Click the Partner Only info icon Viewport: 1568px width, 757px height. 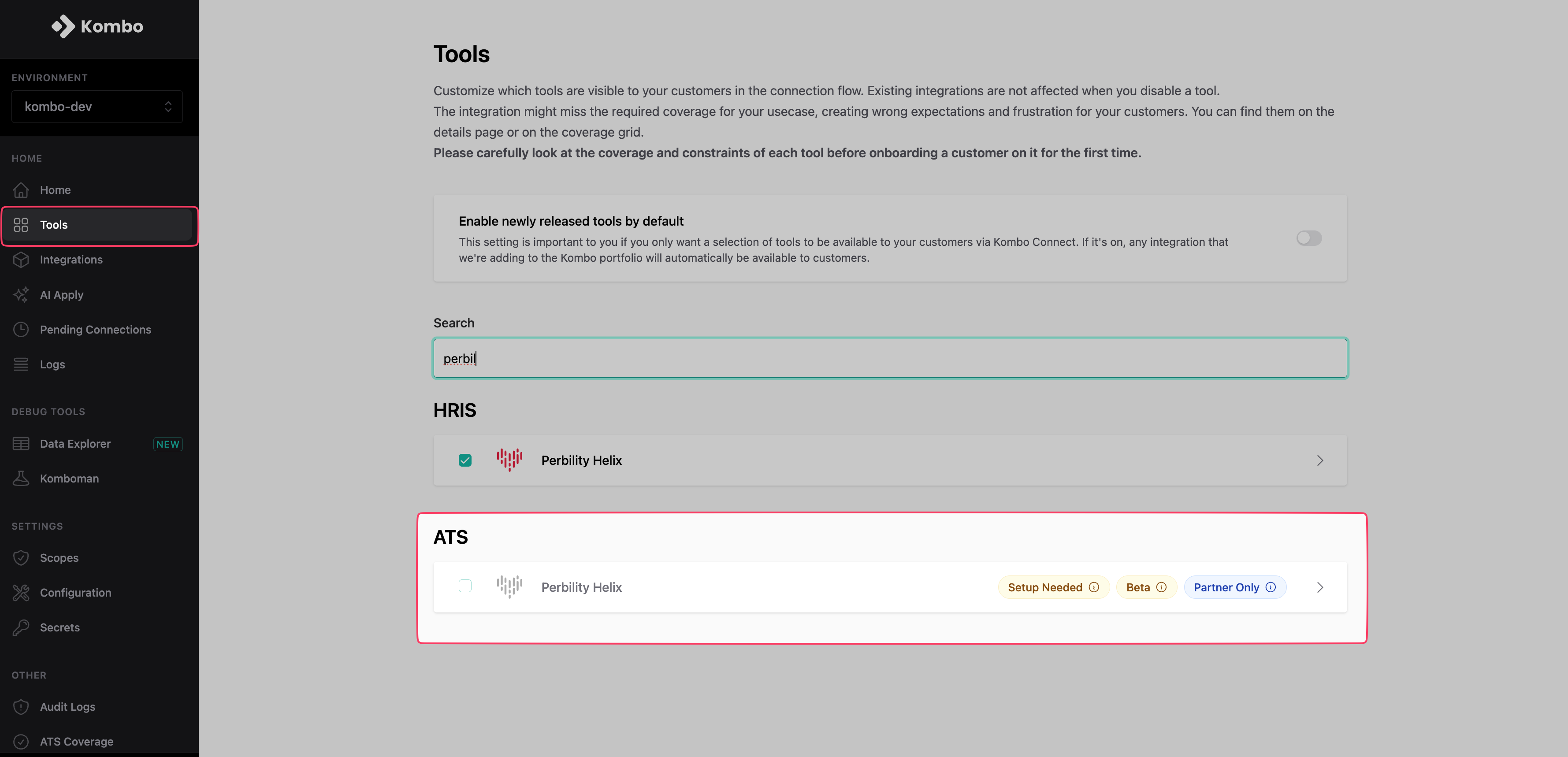point(1271,587)
